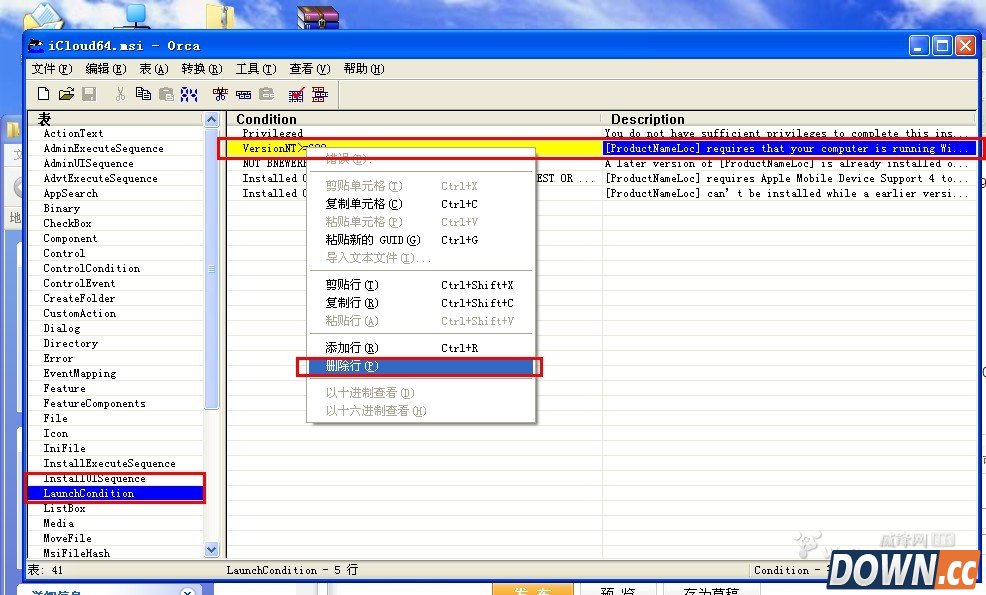The width and height of the screenshot is (986, 595).
Task: Select the CustomAction table in the left list
Action: click(x=78, y=313)
